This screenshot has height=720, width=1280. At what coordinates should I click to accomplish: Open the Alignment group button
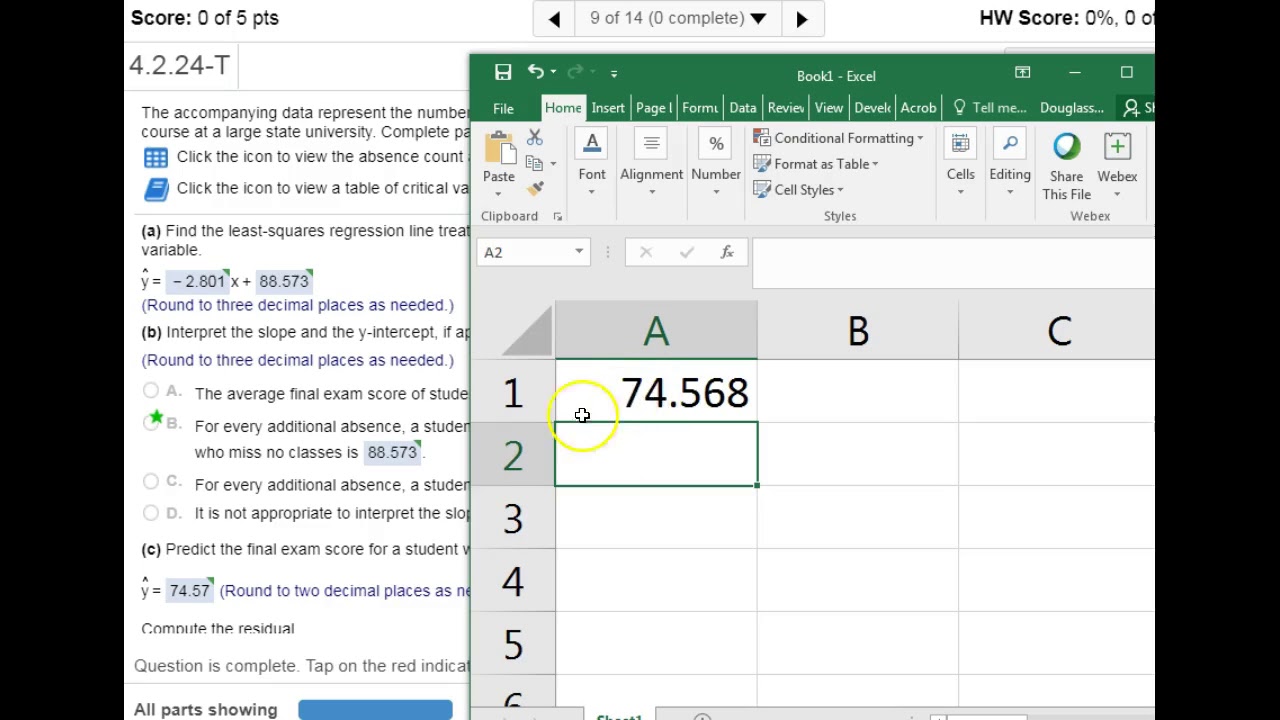click(x=651, y=163)
